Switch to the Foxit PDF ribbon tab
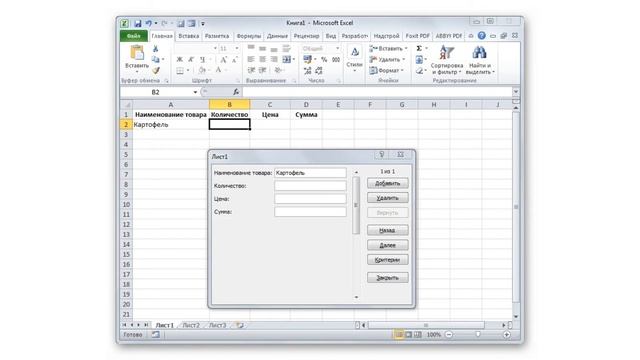 tap(417, 36)
